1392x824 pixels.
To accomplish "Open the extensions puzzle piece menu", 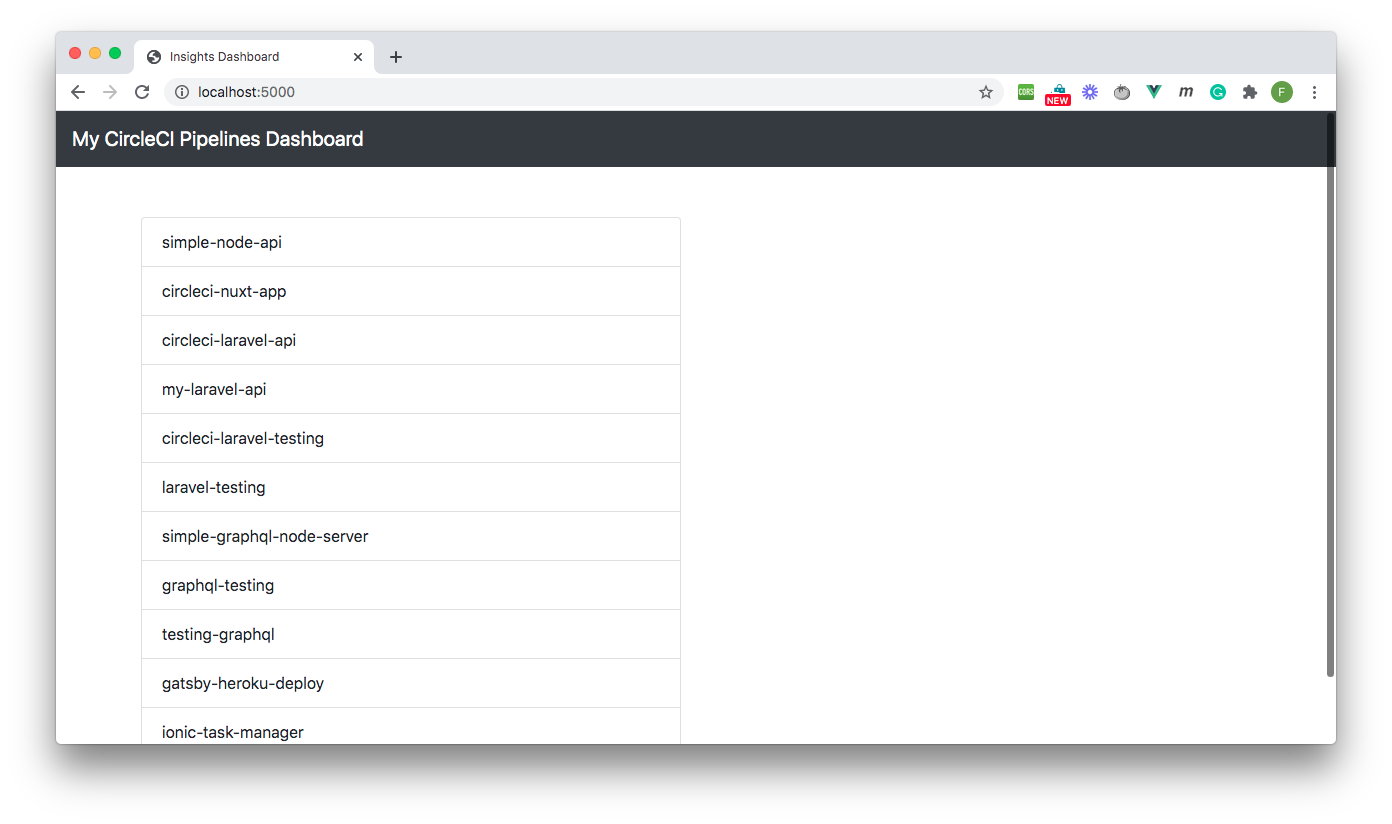I will pyautogui.click(x=1249, y=91).
